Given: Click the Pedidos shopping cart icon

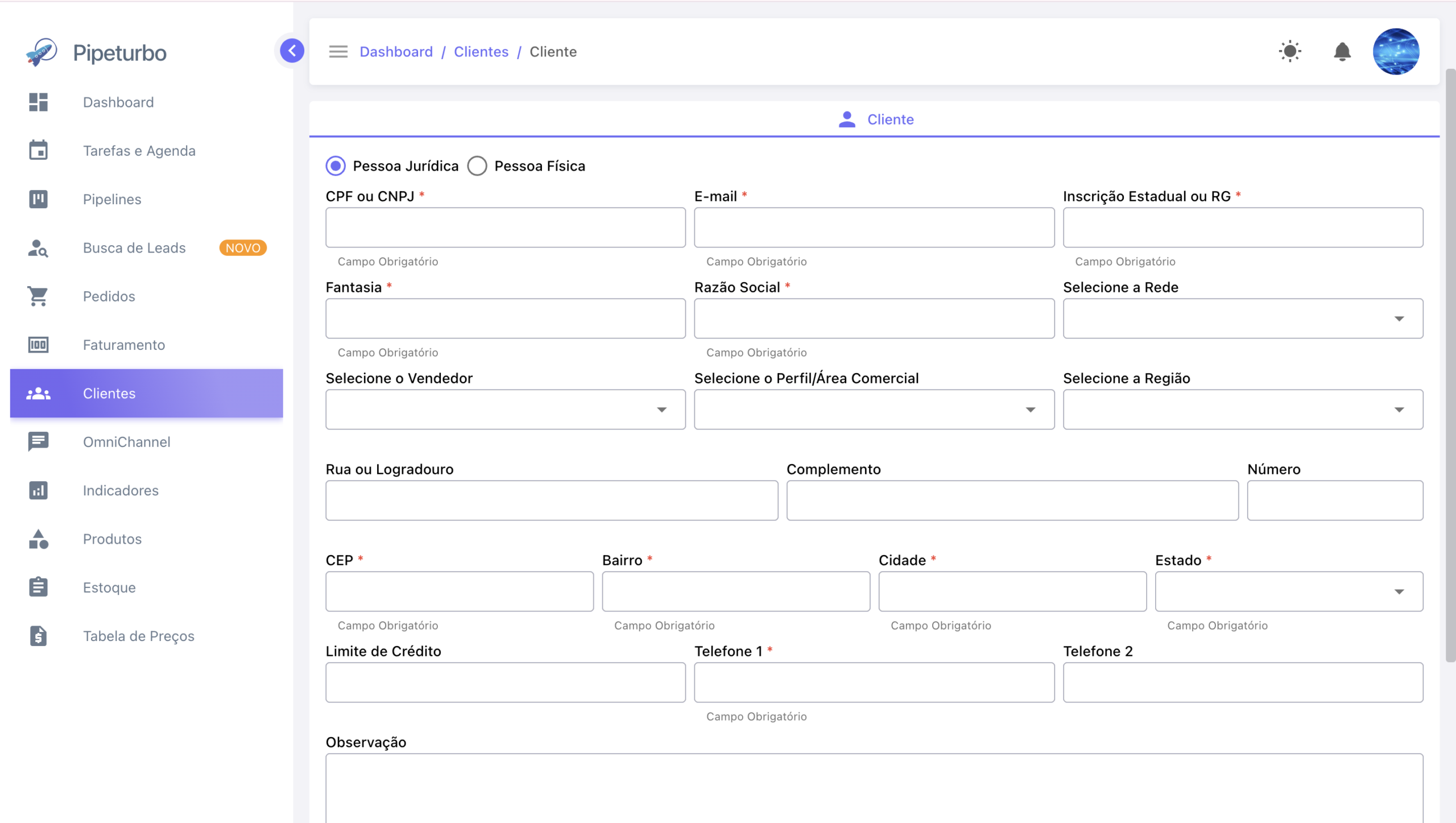Looking at the screenshot, I should (x=38, y=296).
